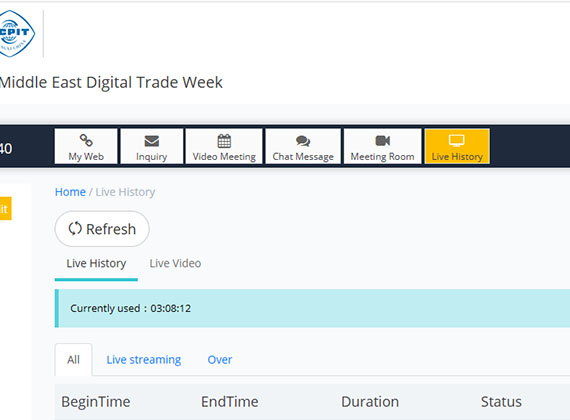The height and width of the screenshot is (420, 570).
Task: Click the circular arrows refresh icon
Action: 75,229
